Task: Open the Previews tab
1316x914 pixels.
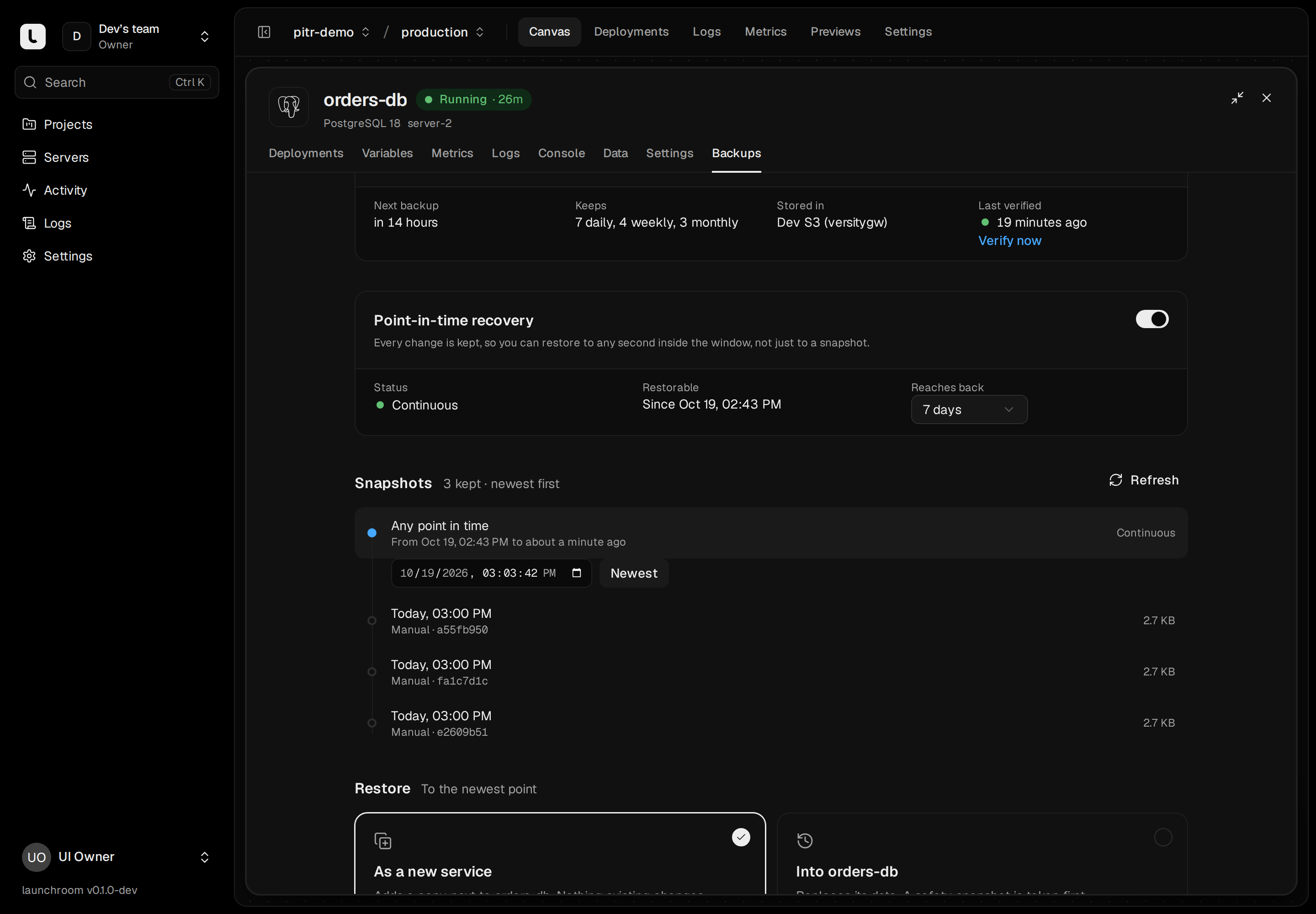Action: coord(836,32)
